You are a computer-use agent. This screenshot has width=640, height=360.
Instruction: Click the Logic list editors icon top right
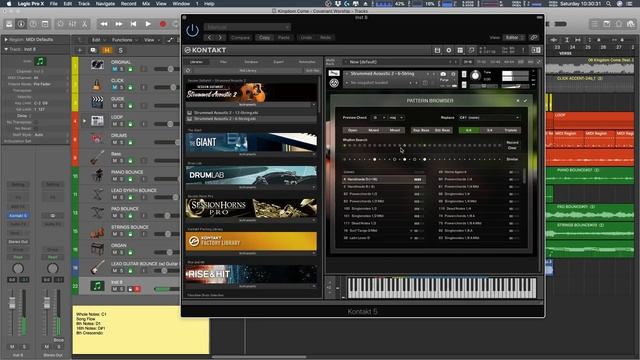coord(594,24)
